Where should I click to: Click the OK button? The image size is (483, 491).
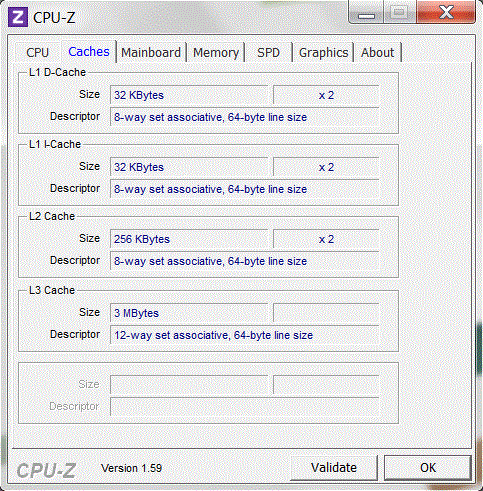click(x=428, y=468)
